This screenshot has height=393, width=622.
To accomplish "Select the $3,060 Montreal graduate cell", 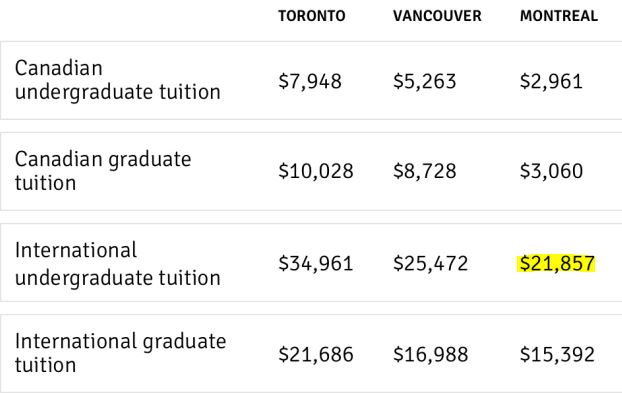I will point(551,172).
